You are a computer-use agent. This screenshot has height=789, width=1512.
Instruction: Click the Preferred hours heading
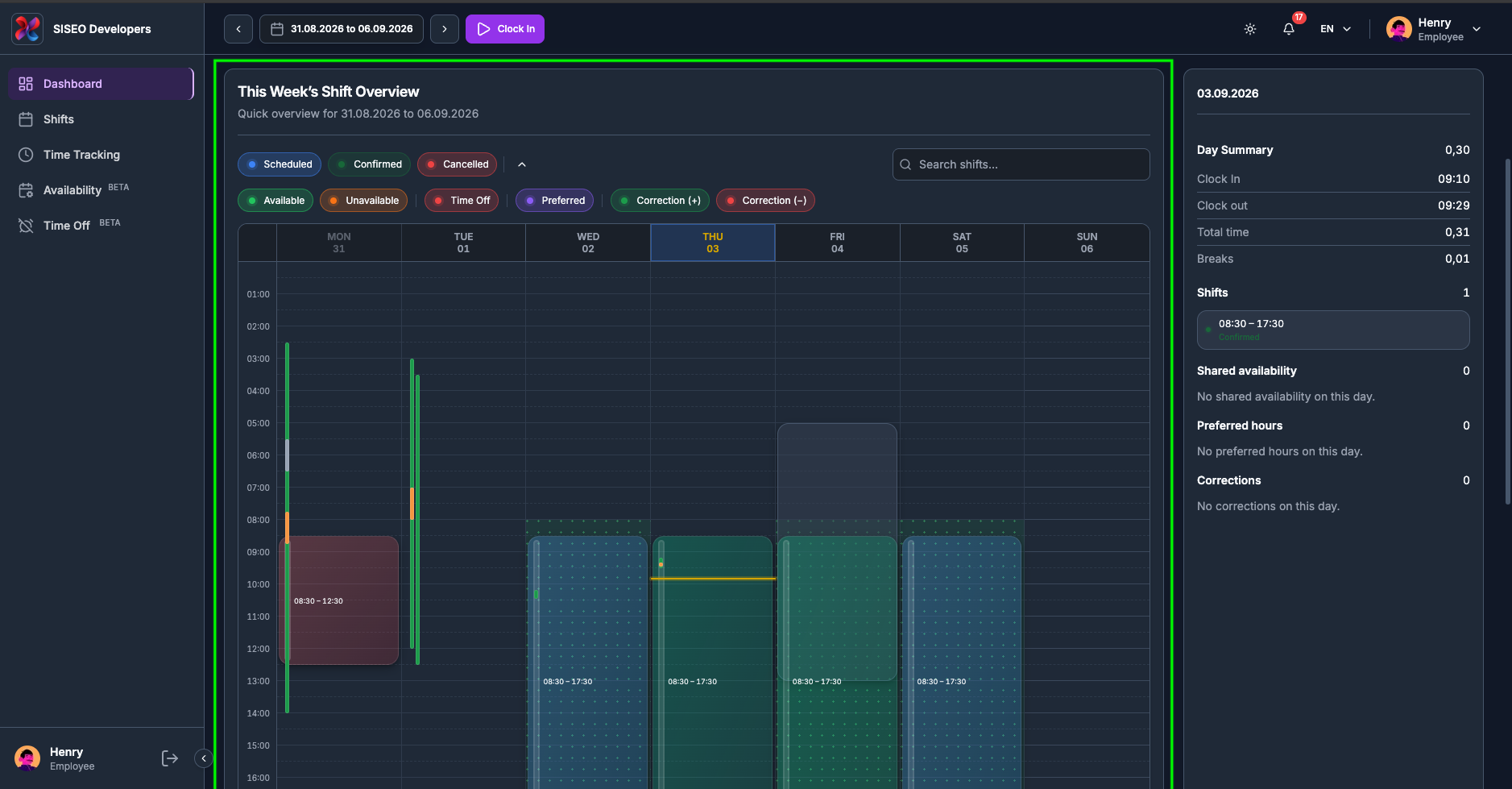click(x=1240, y=426)
